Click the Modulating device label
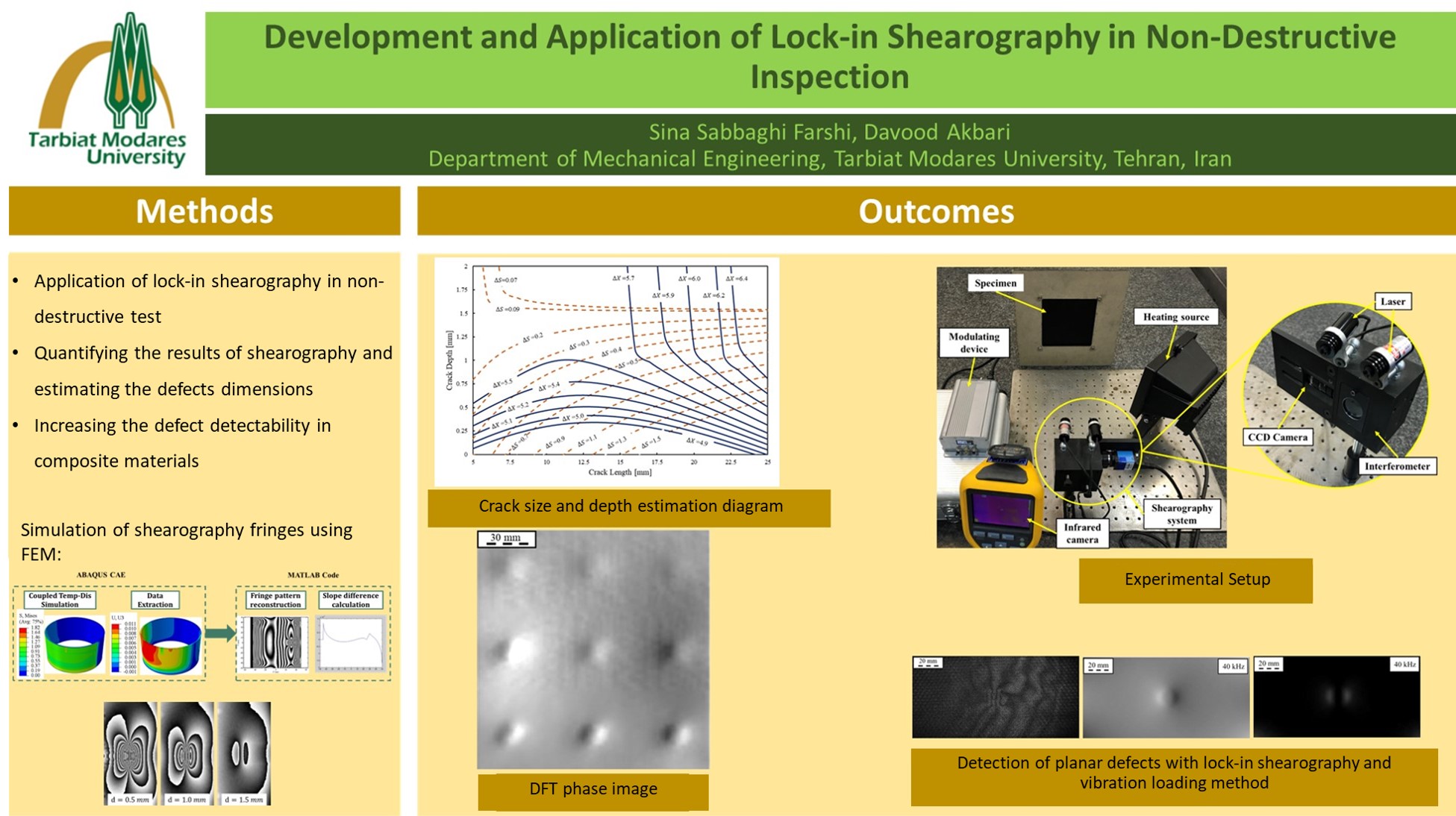This screenshot has width=1456, height=816. click(x=974, y=342)
